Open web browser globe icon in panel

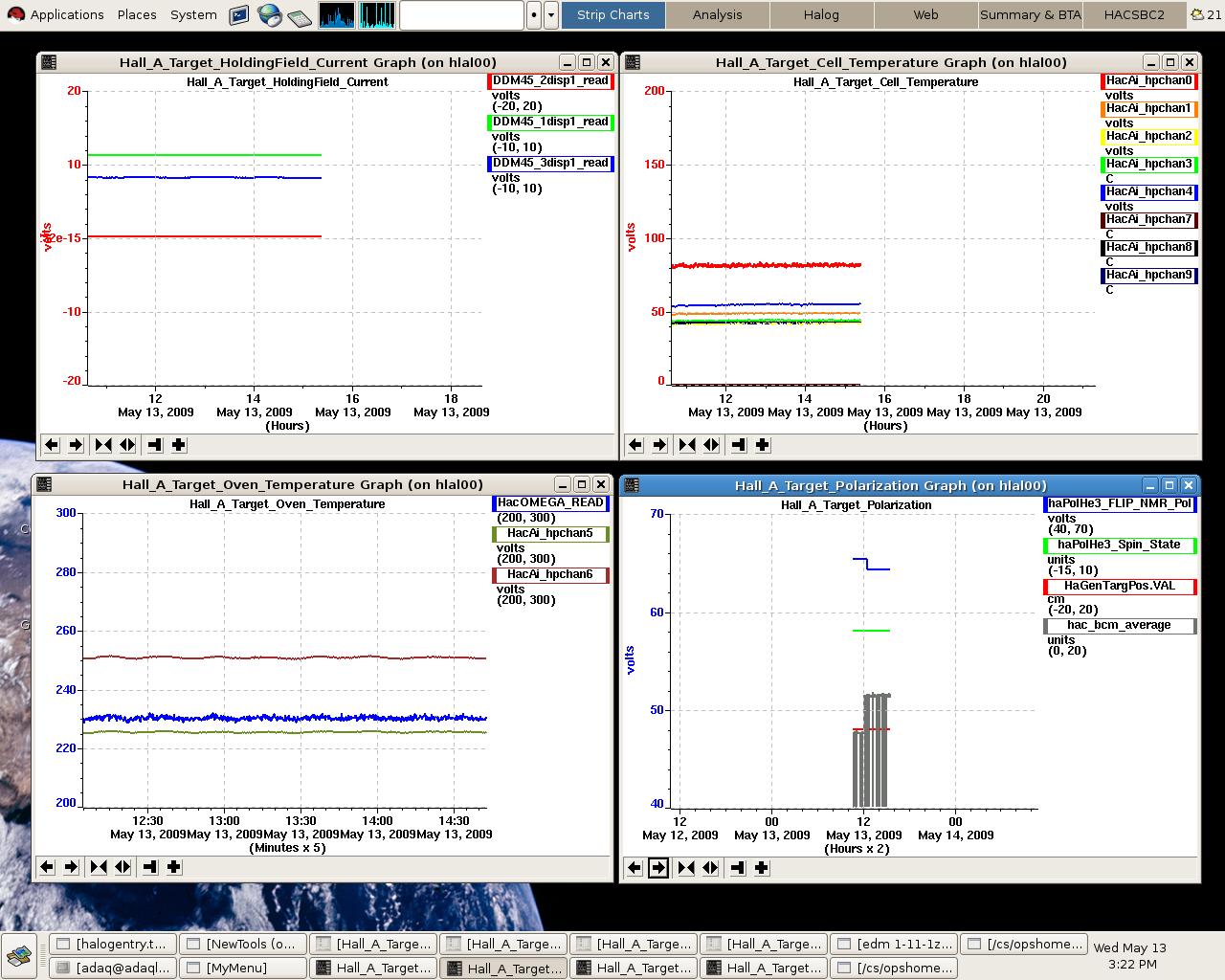pyautogui.click(x=270, y=14)
